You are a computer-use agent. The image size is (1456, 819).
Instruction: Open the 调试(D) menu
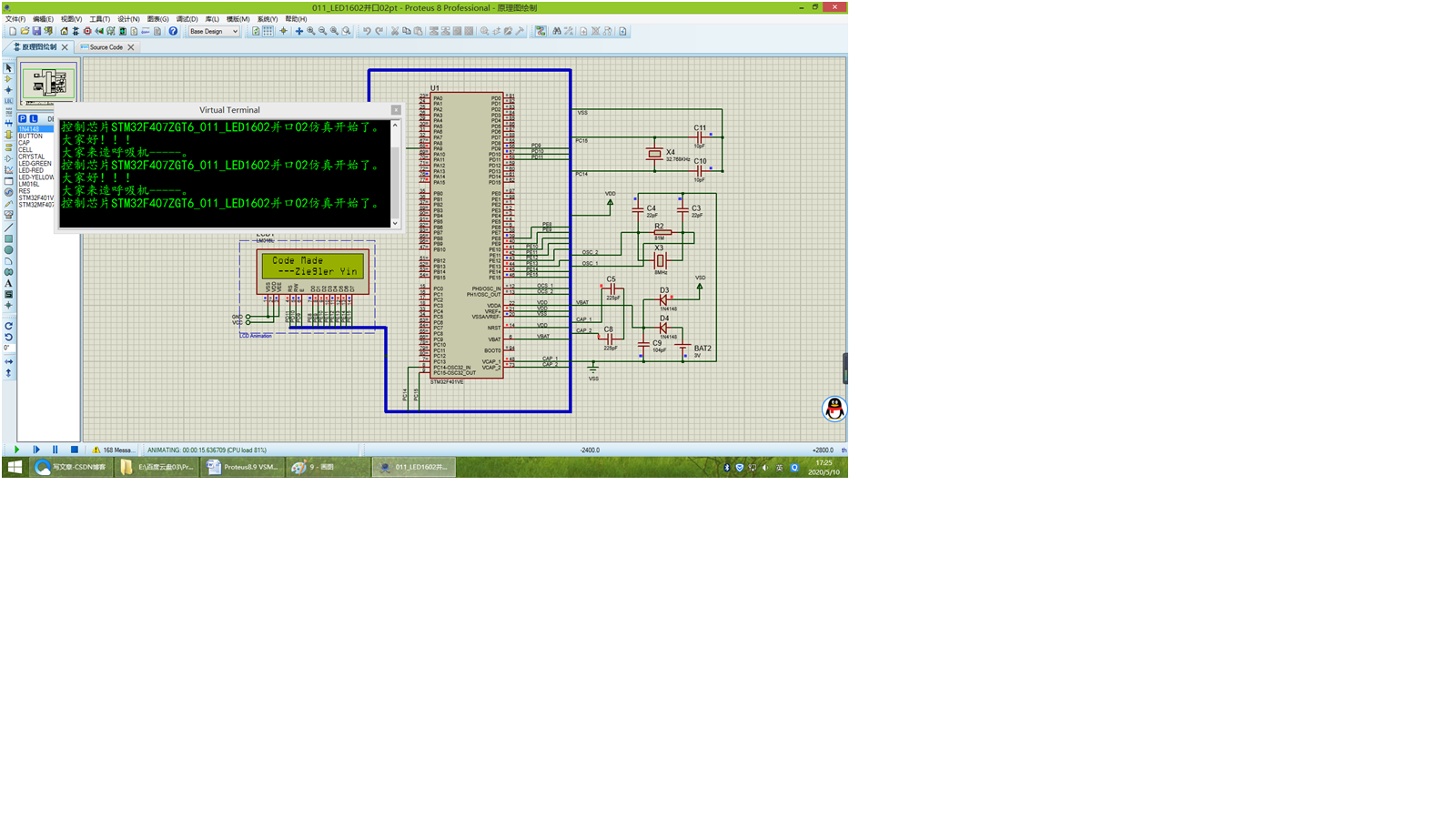pos(187,19)
